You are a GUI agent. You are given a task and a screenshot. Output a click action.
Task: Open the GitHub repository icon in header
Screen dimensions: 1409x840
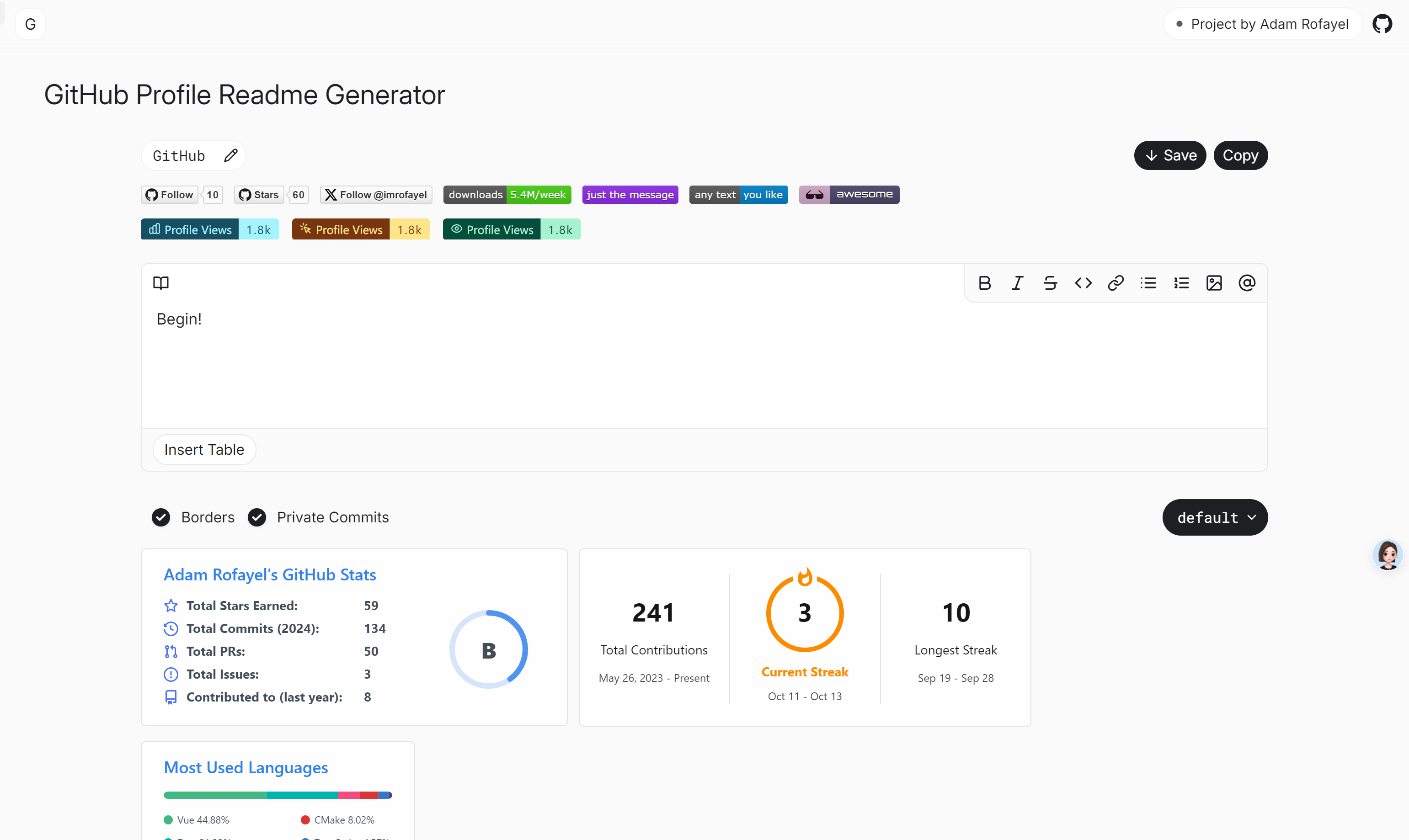pos(1382,24)
